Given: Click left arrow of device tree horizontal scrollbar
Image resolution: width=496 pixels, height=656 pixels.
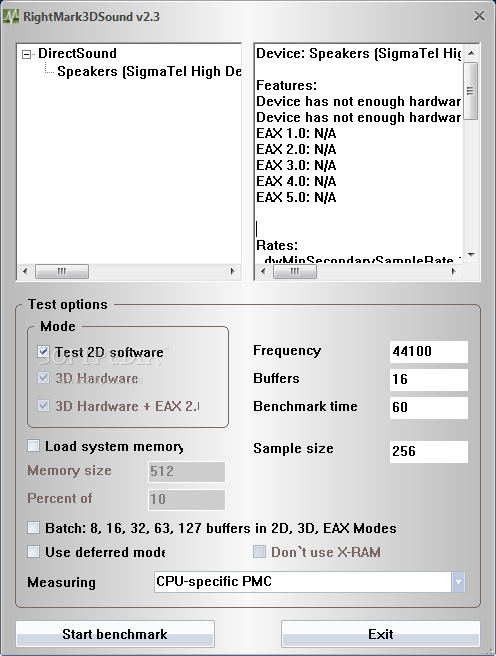Looking at the screenshot, I should 25,272.
